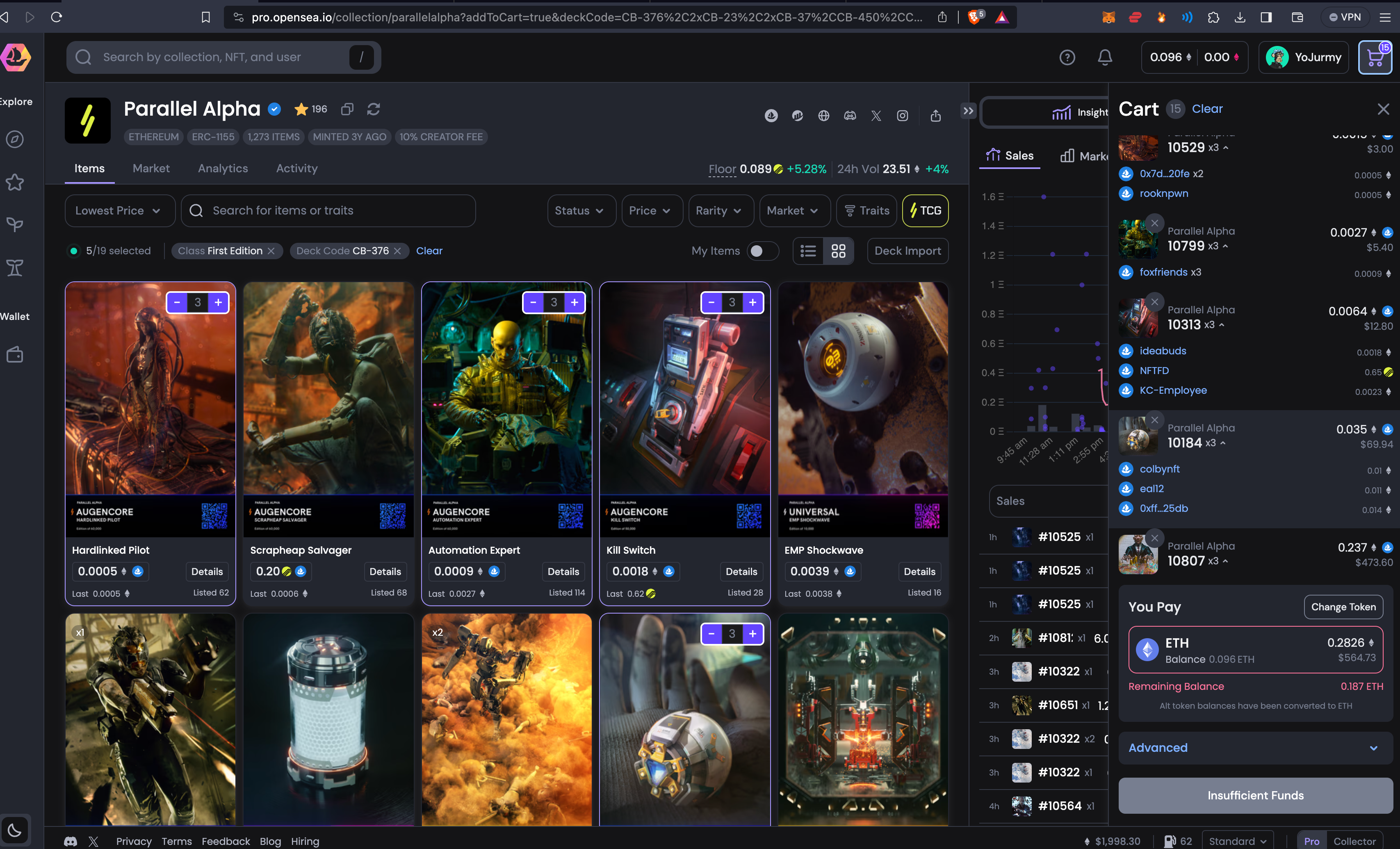Decrease Automation Expert quantity with minus

pos(533,302)
